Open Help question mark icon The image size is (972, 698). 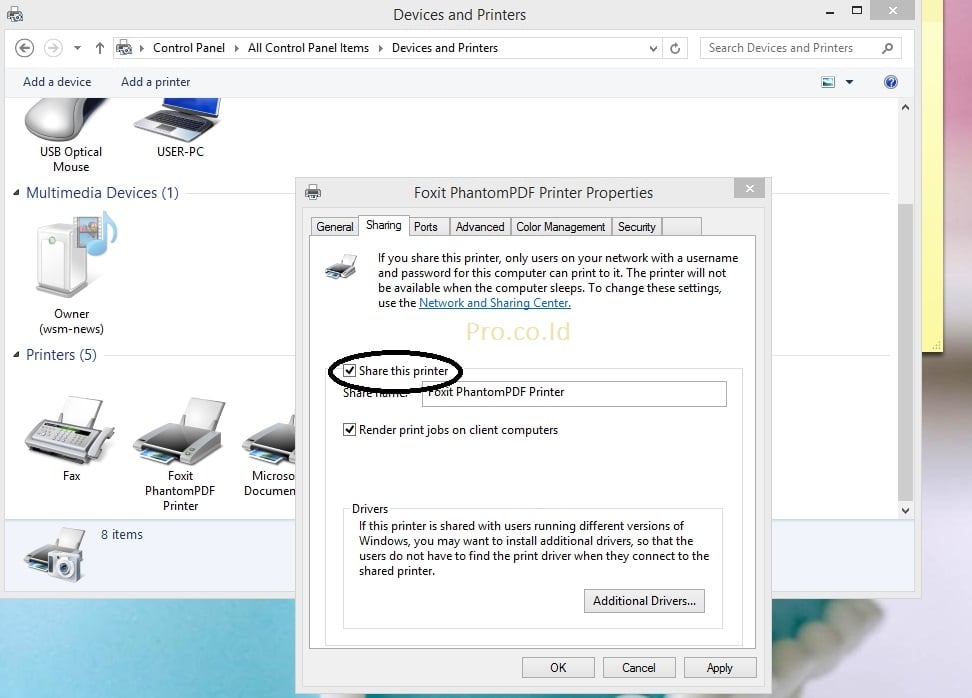891,82
